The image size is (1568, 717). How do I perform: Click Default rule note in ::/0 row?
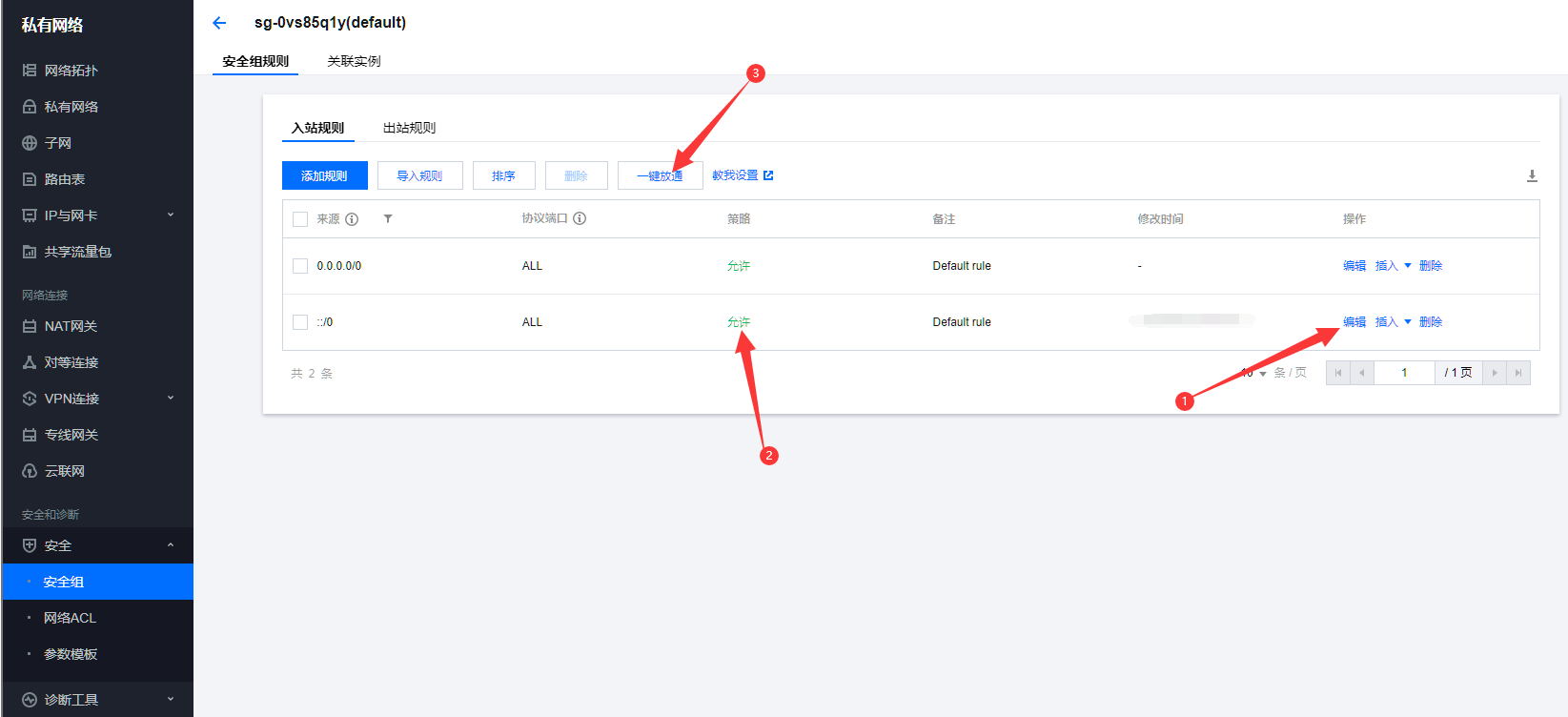tap(962, 322)
